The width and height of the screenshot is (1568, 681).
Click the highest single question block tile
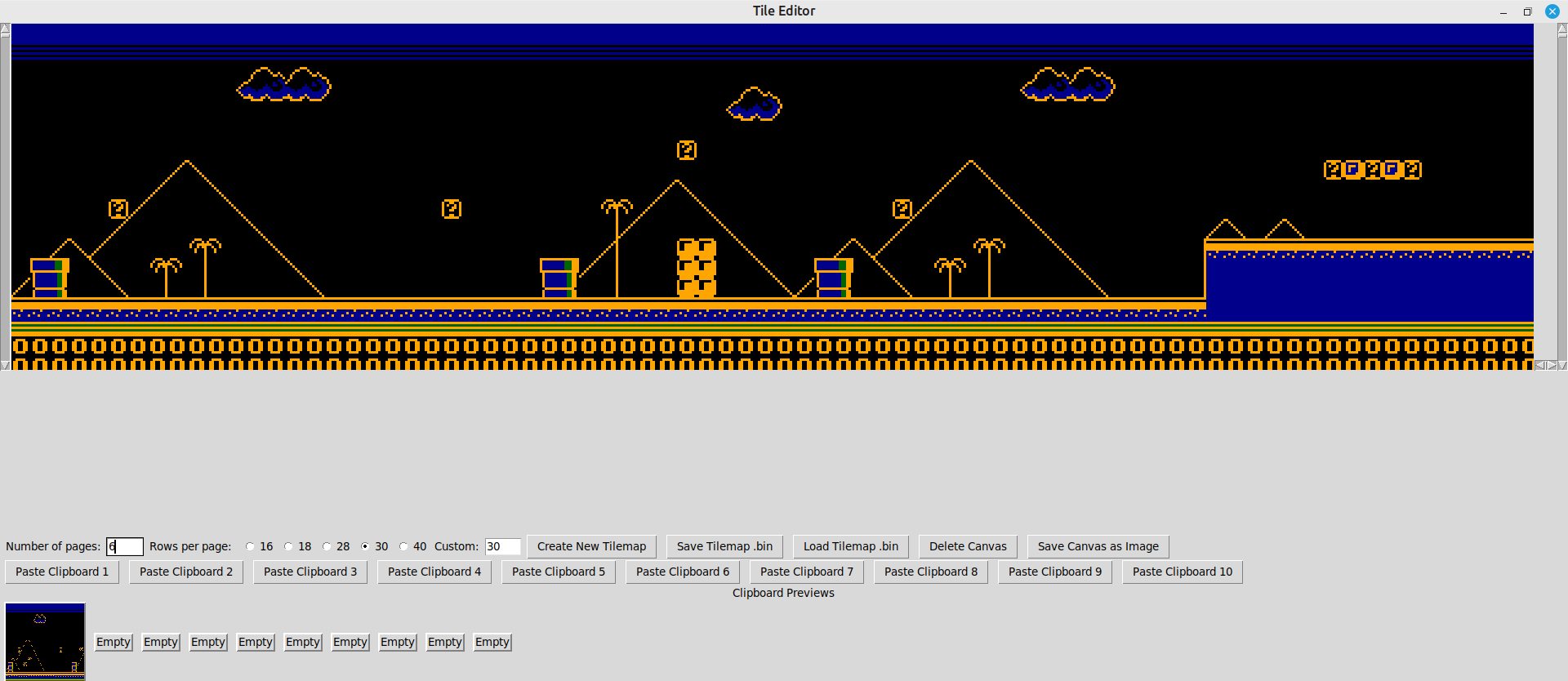(x=687, y=150)
